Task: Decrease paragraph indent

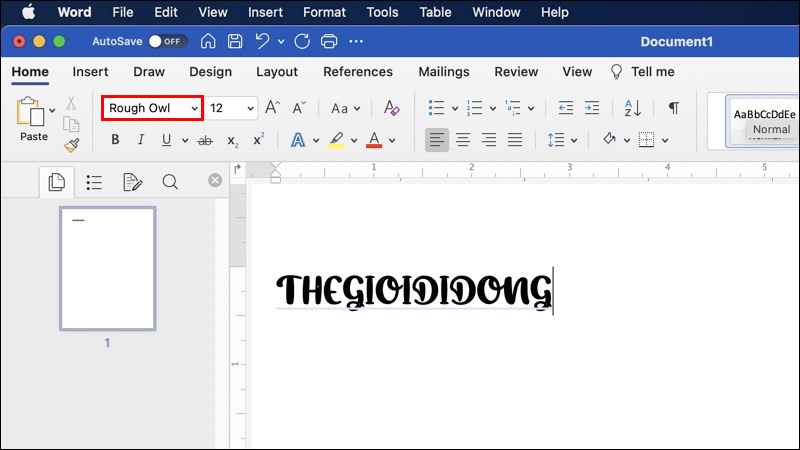Action: coord(566,108)
